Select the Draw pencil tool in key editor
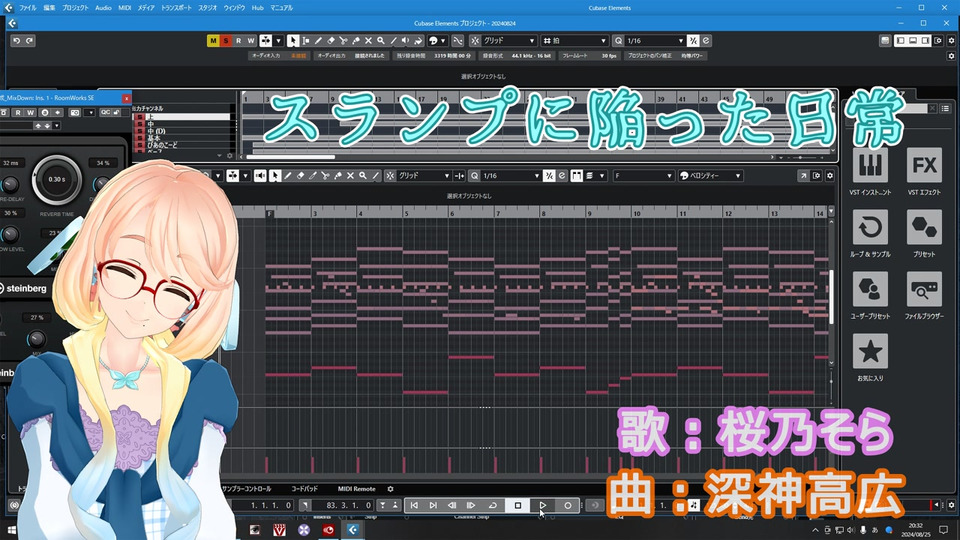Viewport: 960px width, 540px height. click(288, 176)
